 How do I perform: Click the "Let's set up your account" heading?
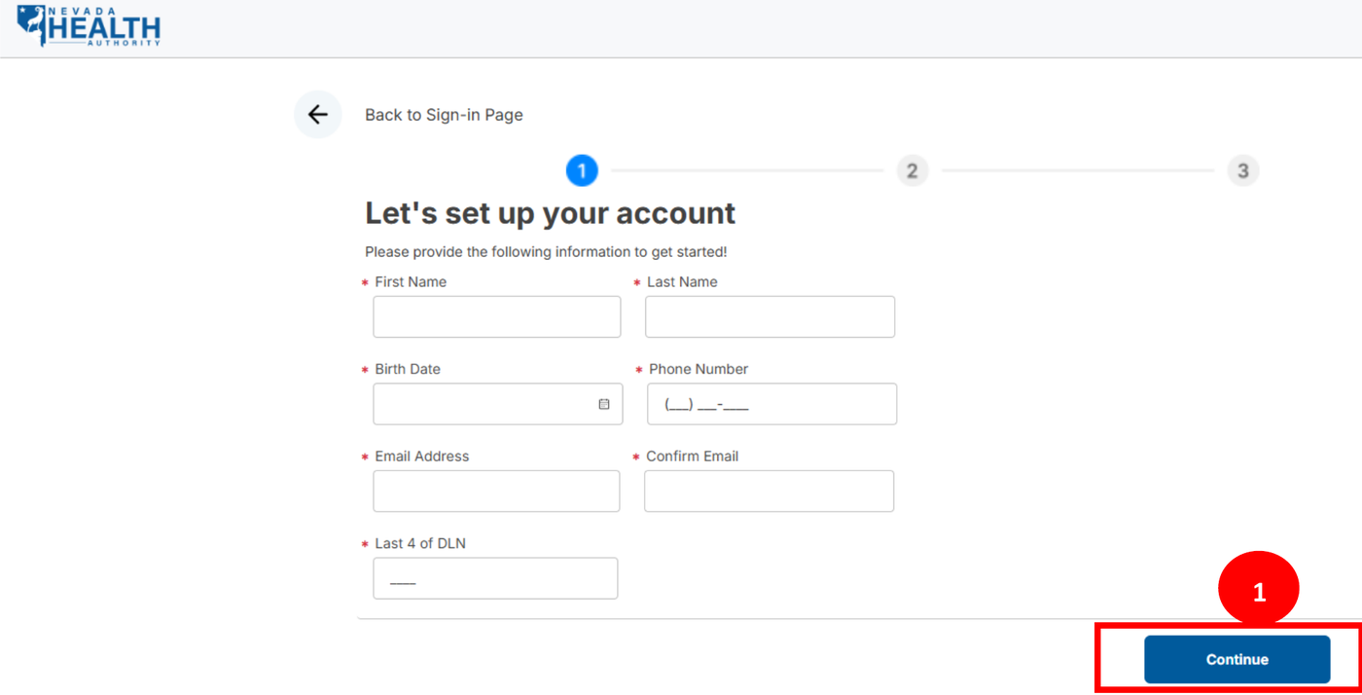pyautogui.click(x=550, y=213)
